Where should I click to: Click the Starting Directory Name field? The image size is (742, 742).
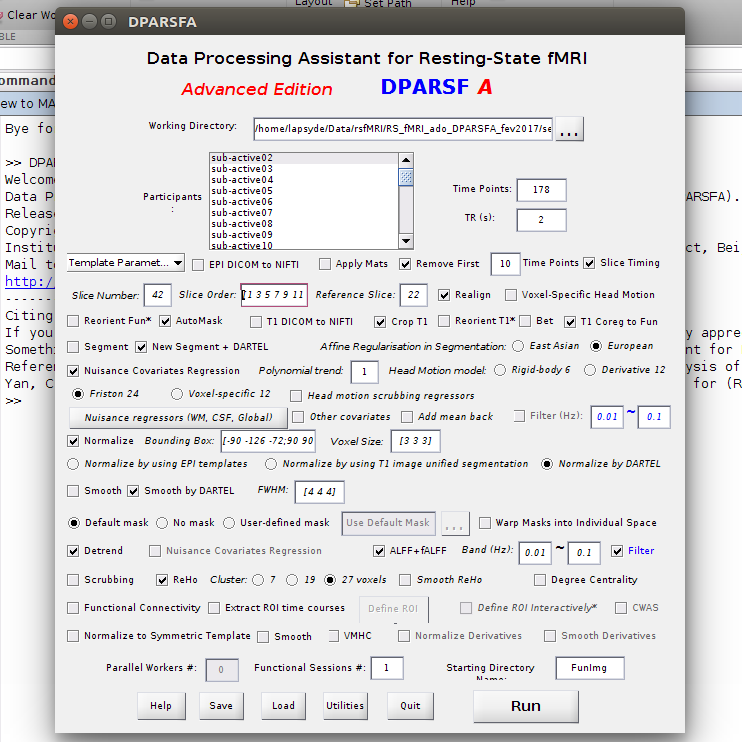[x=590, y=668]
